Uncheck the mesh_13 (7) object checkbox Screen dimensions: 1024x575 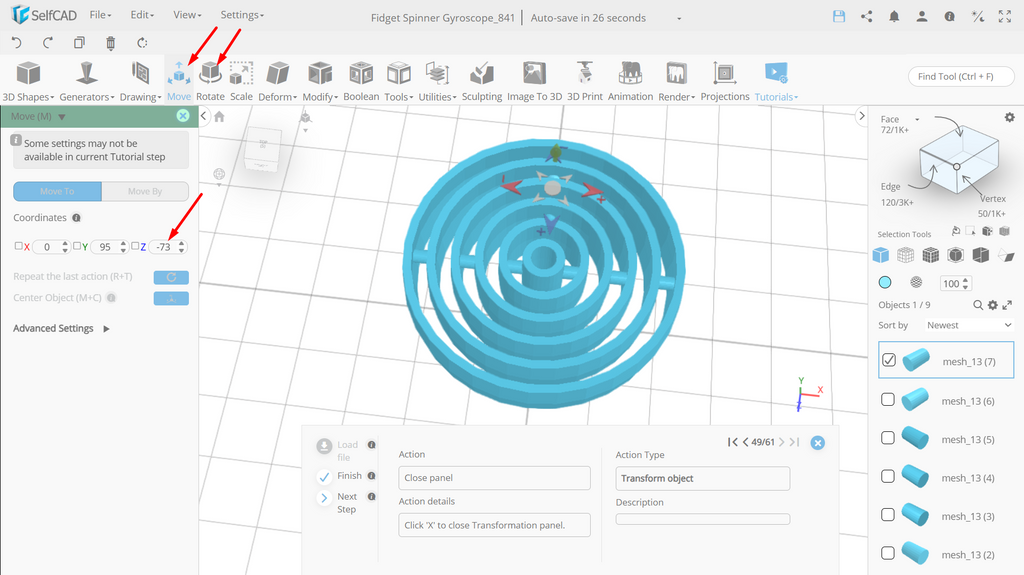[x=889, y=360]
